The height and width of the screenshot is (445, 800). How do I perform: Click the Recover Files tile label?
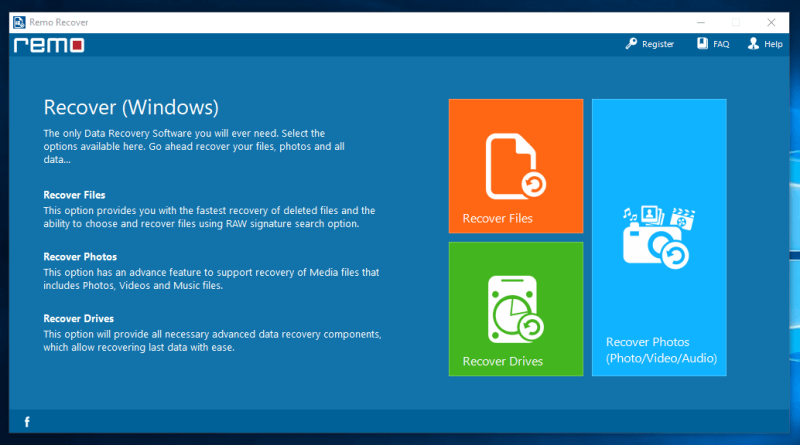[x=497, y=218]
